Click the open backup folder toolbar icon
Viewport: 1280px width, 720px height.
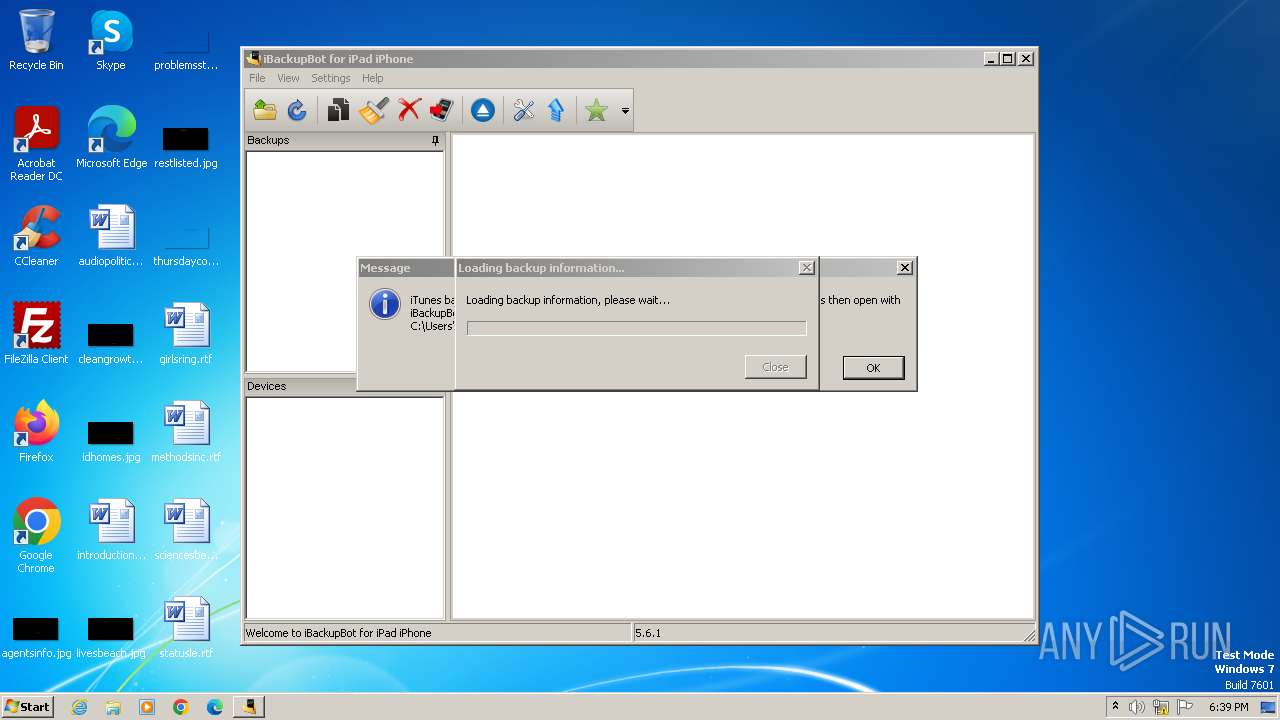click(265, 110)
